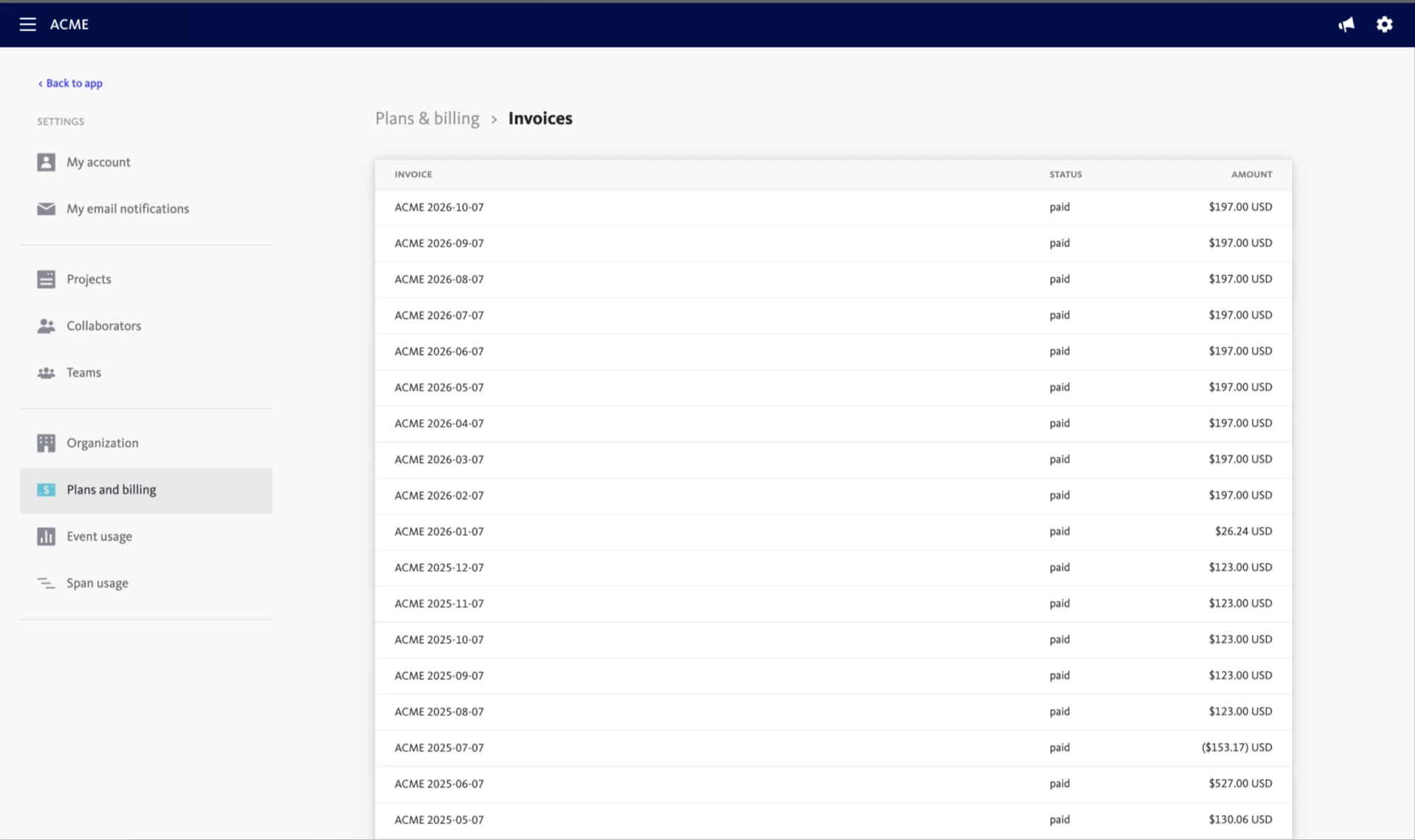1415x840 pixels.
Task: Open invoice ACME 2025-12-07
Action: [439, 567]
